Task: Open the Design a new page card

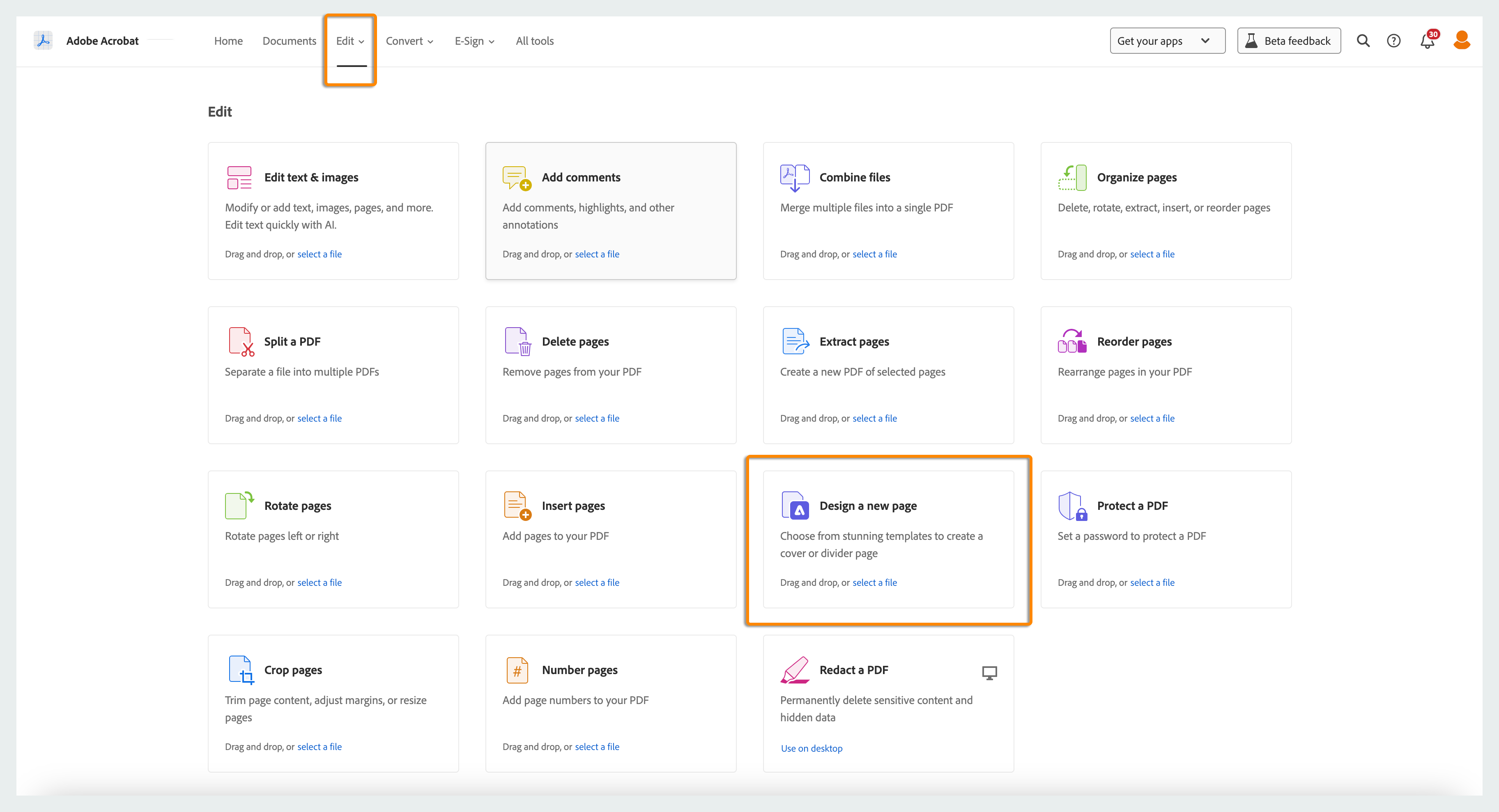Action: point(888,539)
